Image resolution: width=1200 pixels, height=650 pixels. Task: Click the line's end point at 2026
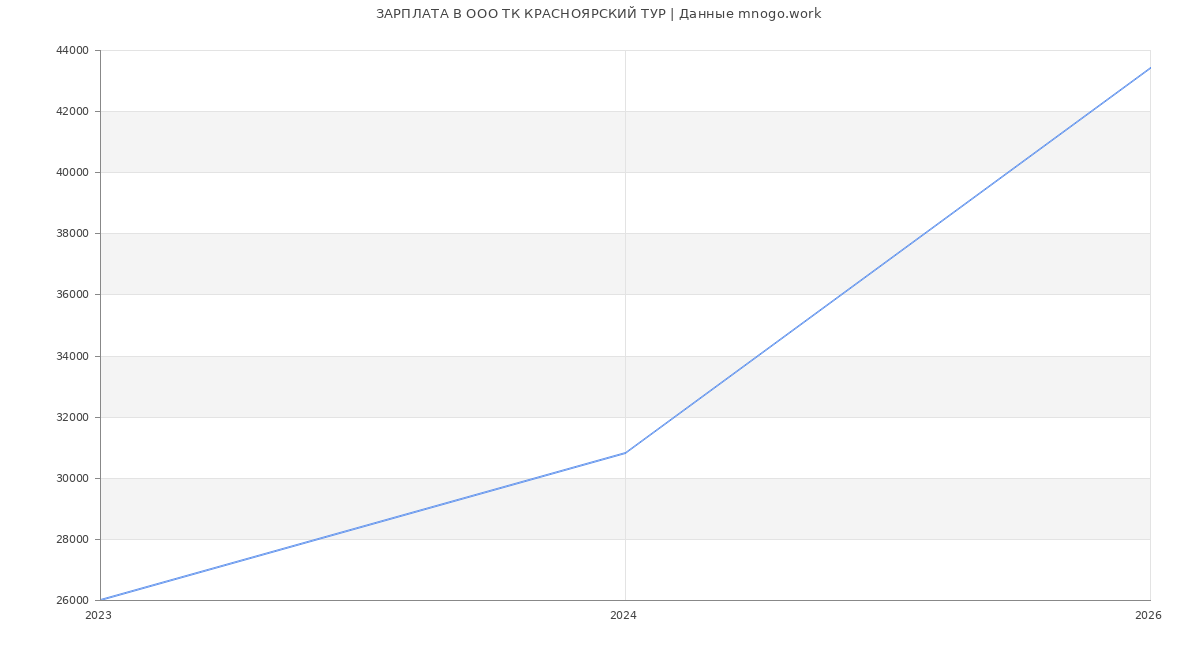(x=1150, y=68)
